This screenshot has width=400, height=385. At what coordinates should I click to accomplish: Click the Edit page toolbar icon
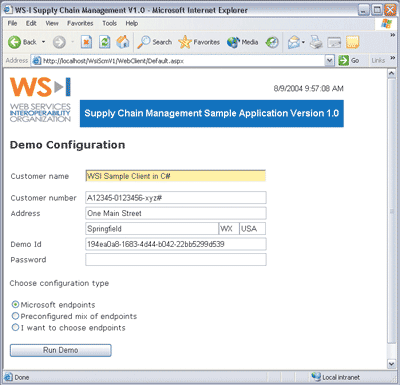(334, 42)
